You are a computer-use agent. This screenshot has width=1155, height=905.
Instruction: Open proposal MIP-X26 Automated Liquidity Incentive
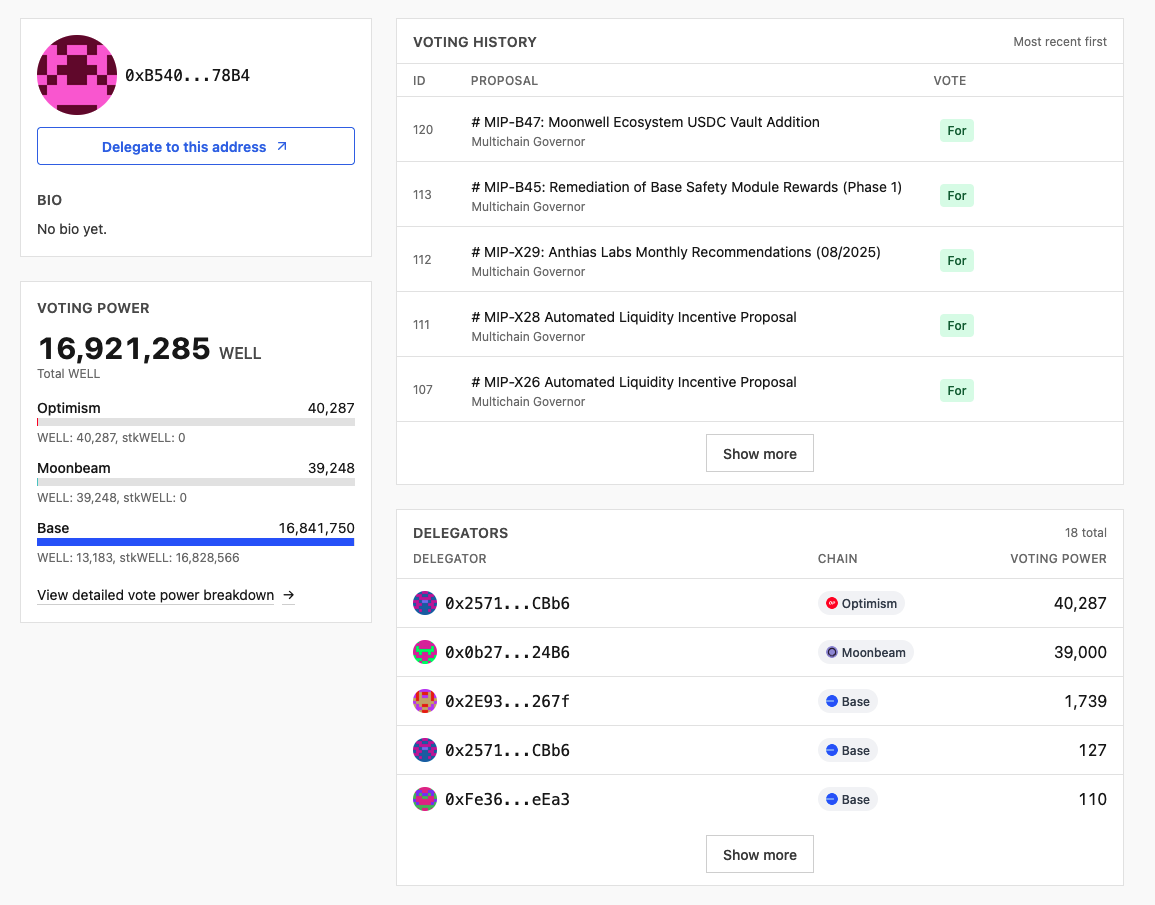pyautogui.click(x=633, y=382)
